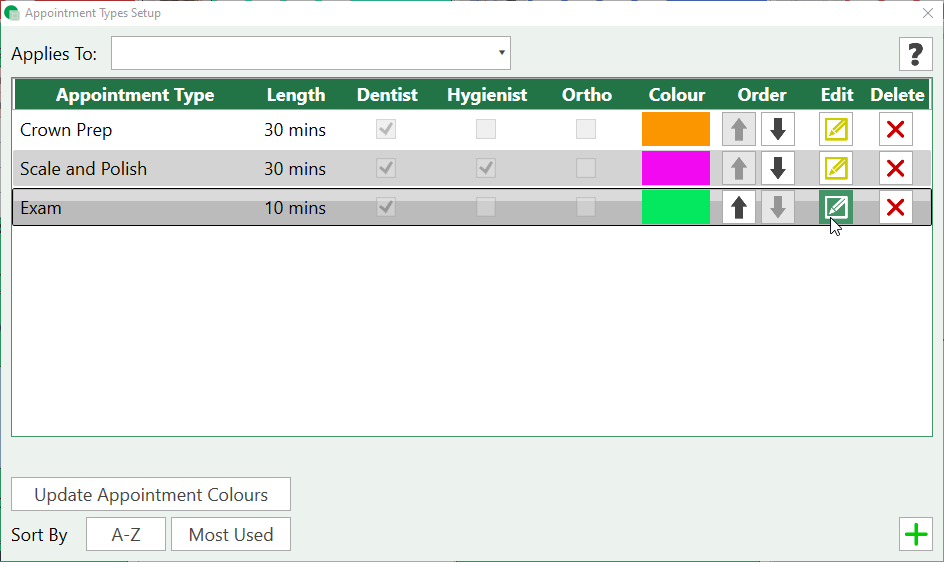Viewport: 944px width, 562px height.
Task: Delete the Exam appointment type
Action: [x=896, y=208]
